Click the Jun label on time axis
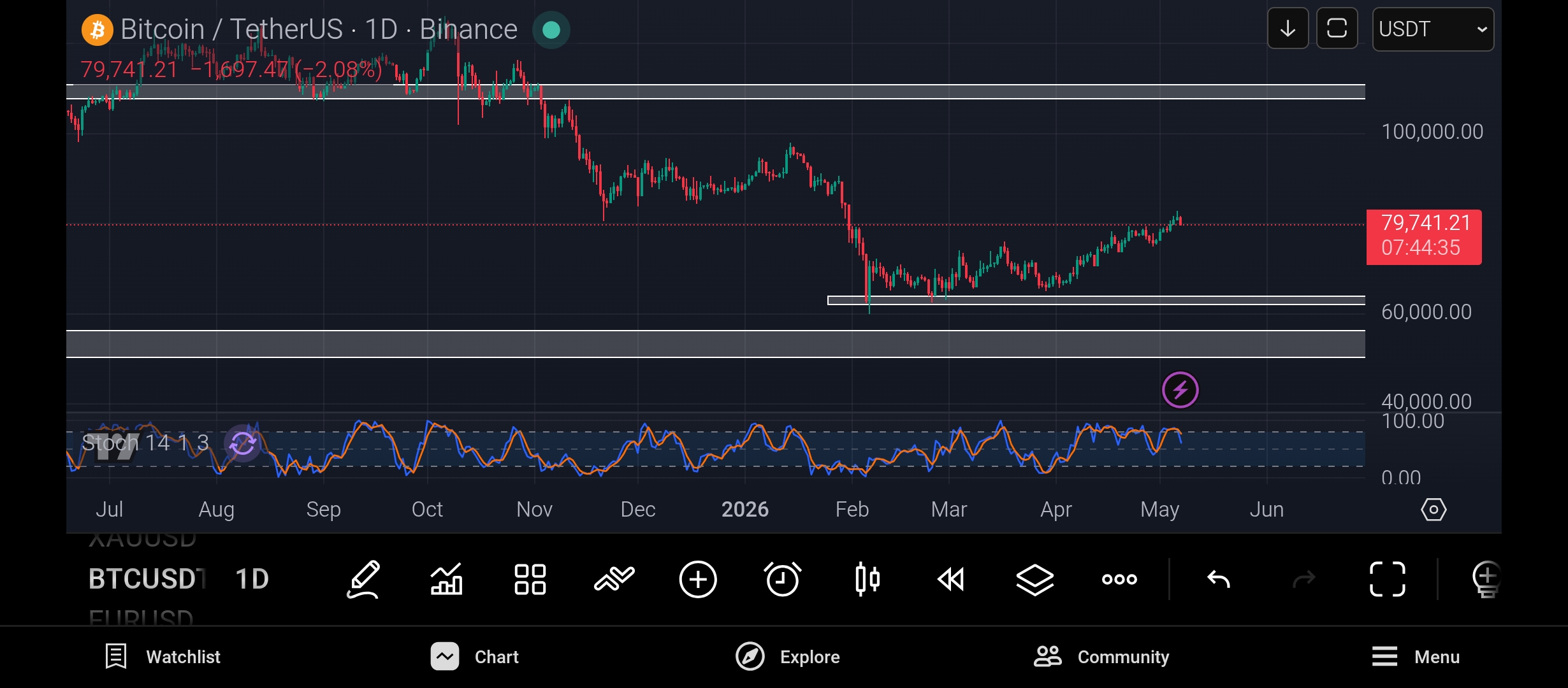Screen dimensions: 1568x688 click(1267, 510)
